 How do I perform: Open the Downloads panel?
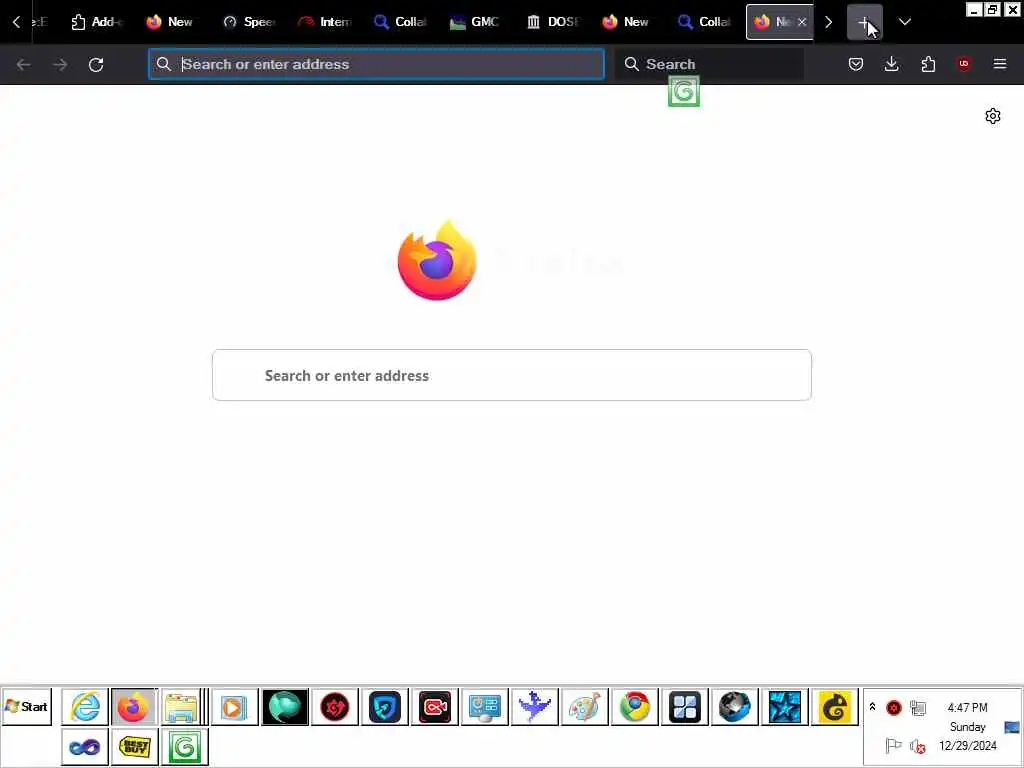coord(891,64)
